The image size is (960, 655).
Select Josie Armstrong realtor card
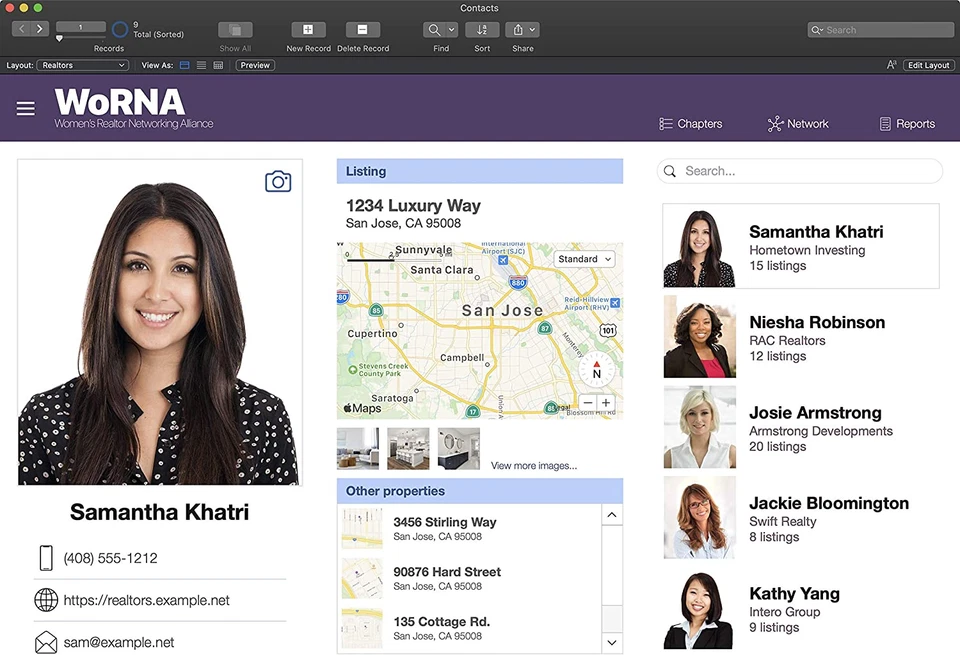pos(801,427)
